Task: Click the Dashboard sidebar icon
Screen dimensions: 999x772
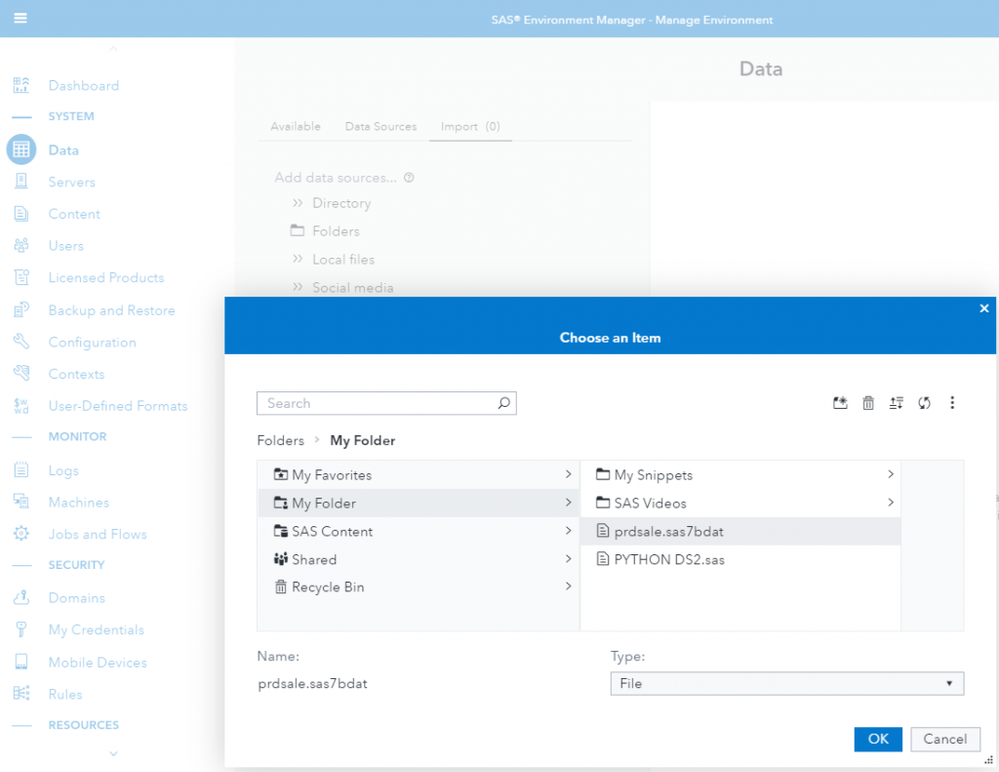Action: click(21, 85)
